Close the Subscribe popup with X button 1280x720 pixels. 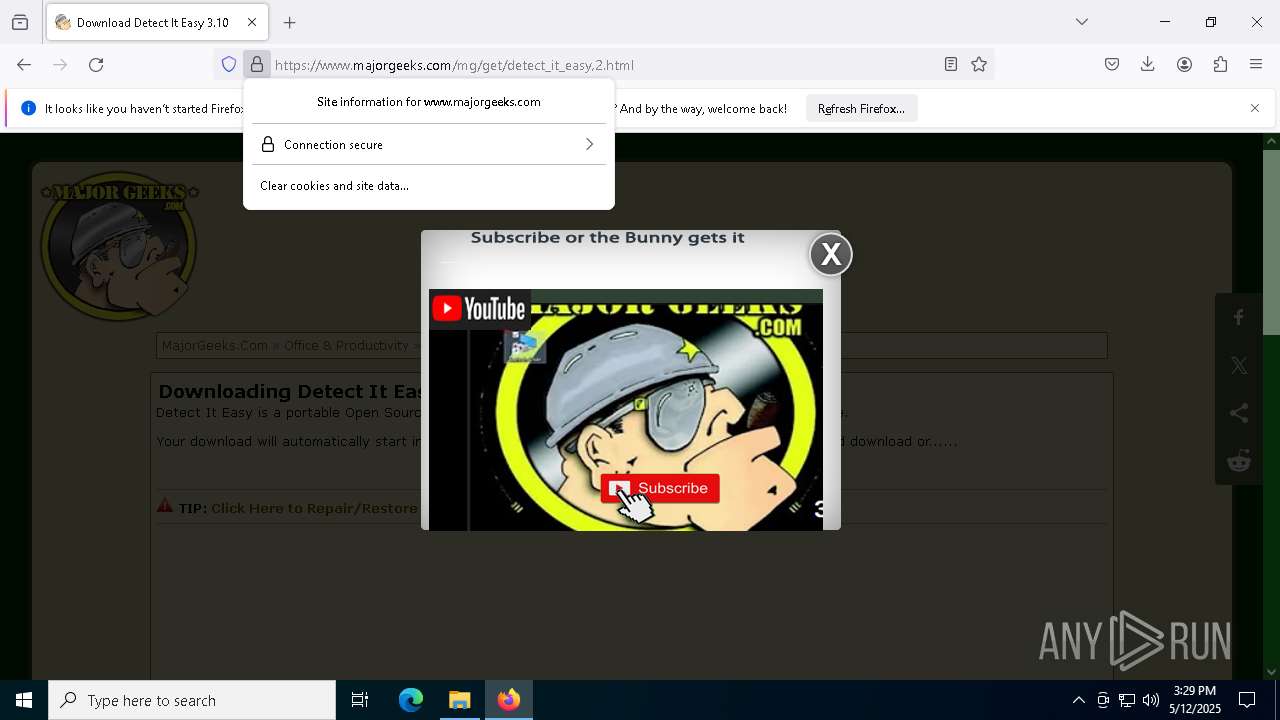tap(831, 255)
